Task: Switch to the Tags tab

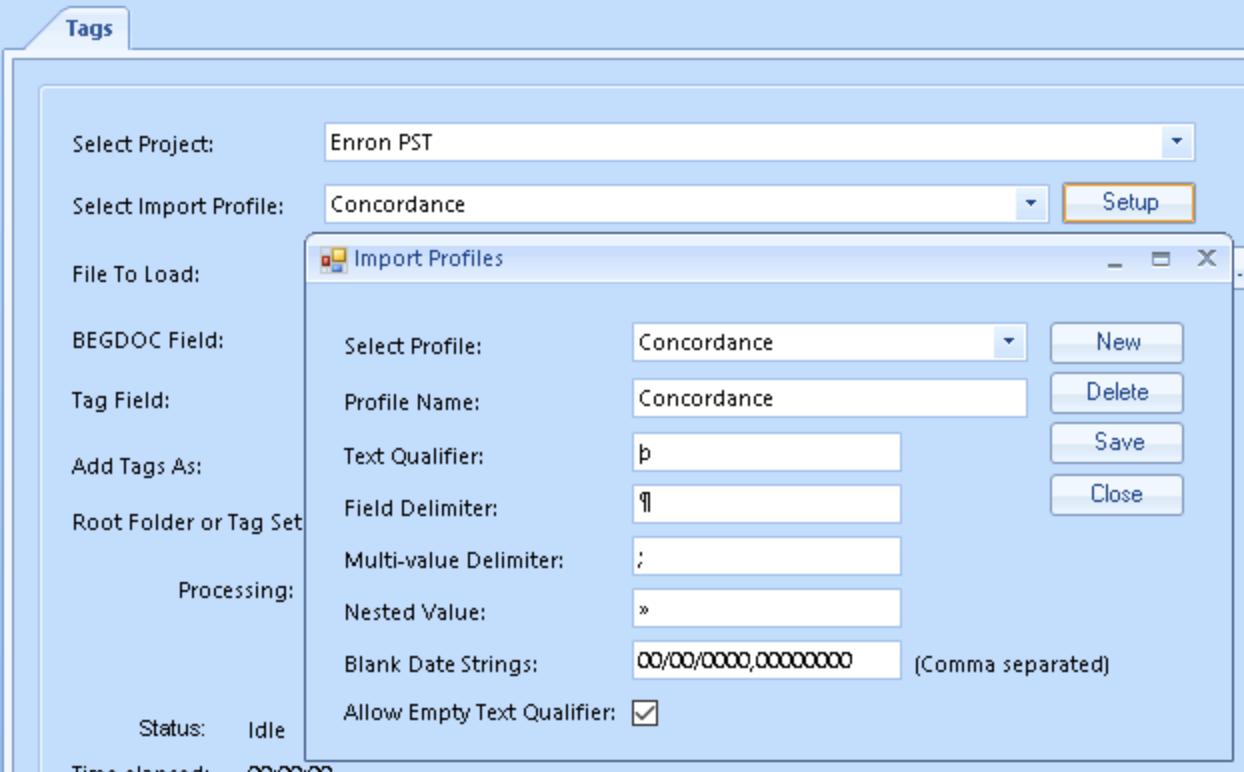Action: pyautogui.click(x=88, y=28)
